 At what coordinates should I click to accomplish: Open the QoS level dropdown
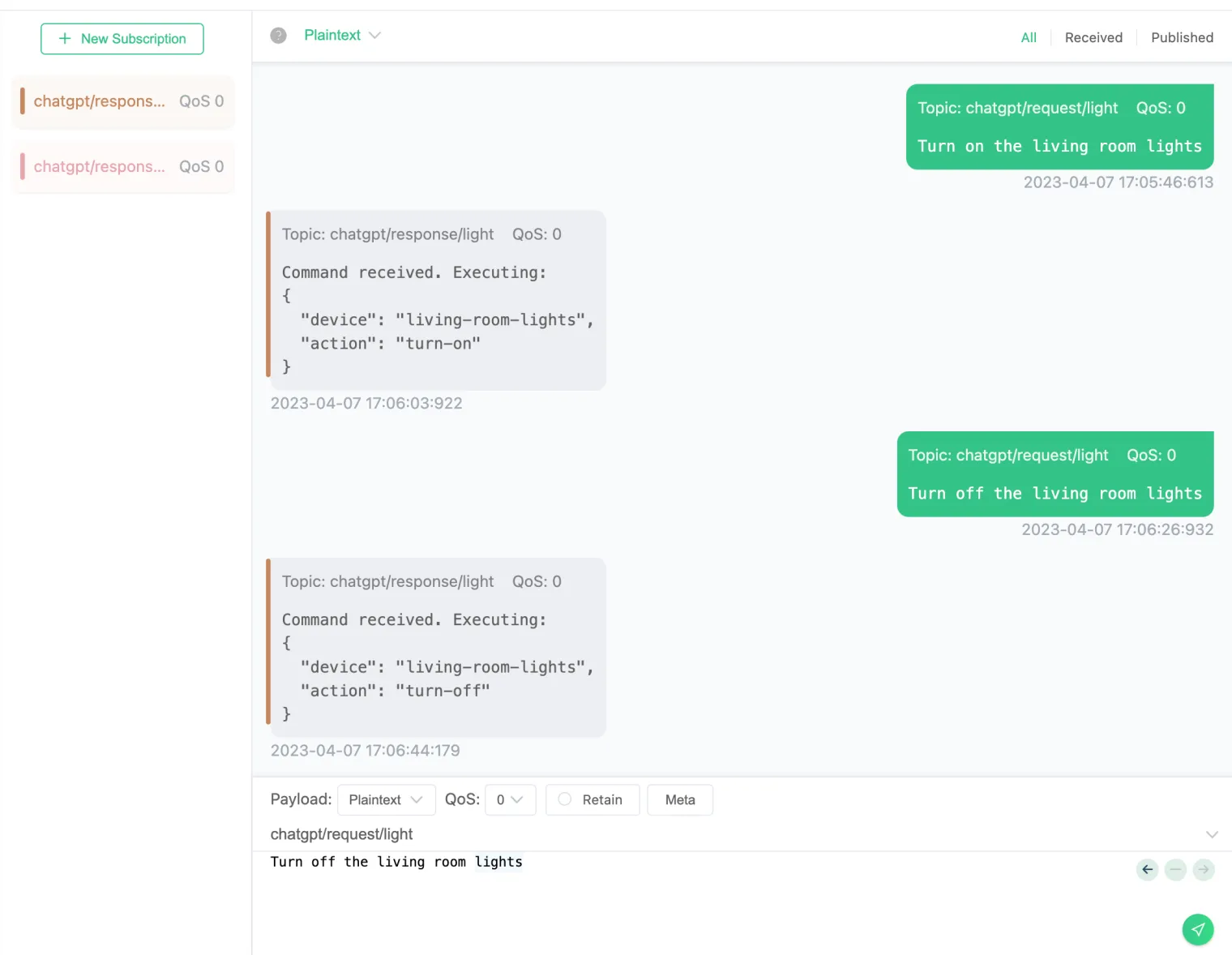click(x=510, y=799)
